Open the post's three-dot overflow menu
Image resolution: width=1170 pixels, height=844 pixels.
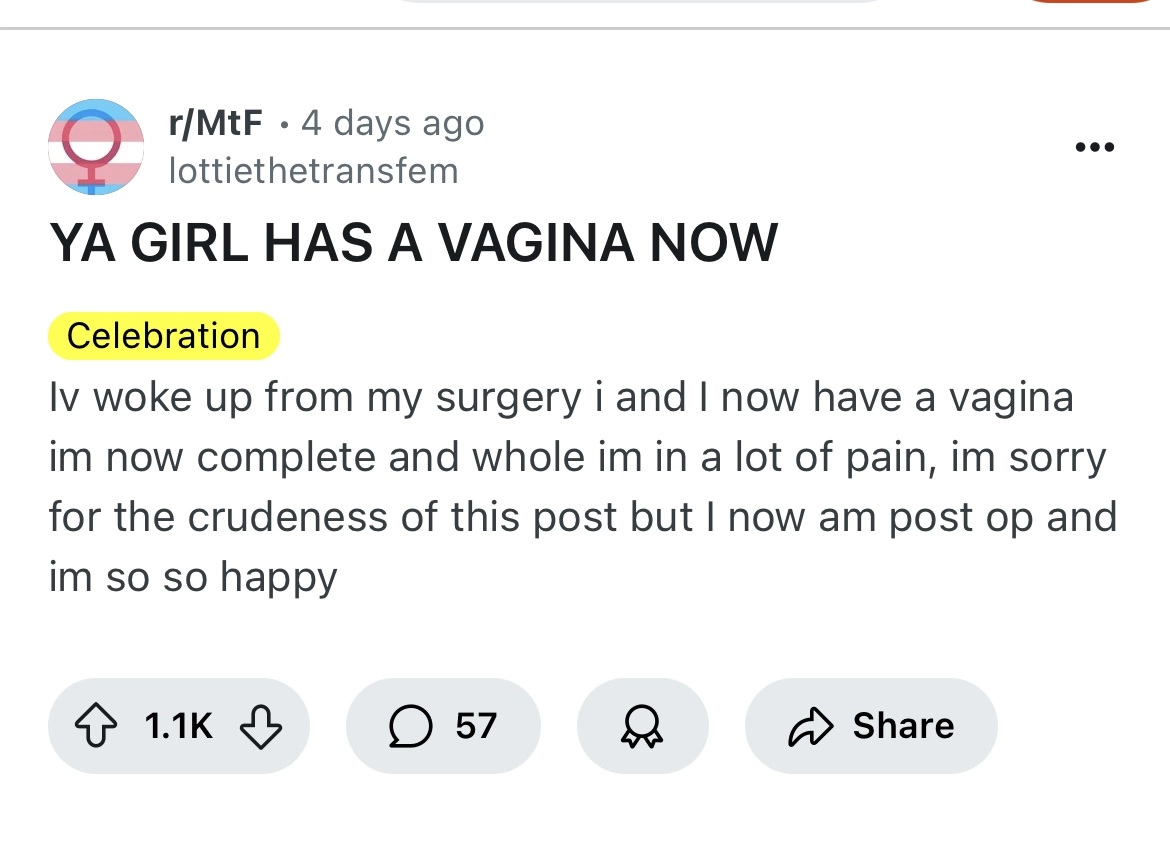coord(1093,148)
